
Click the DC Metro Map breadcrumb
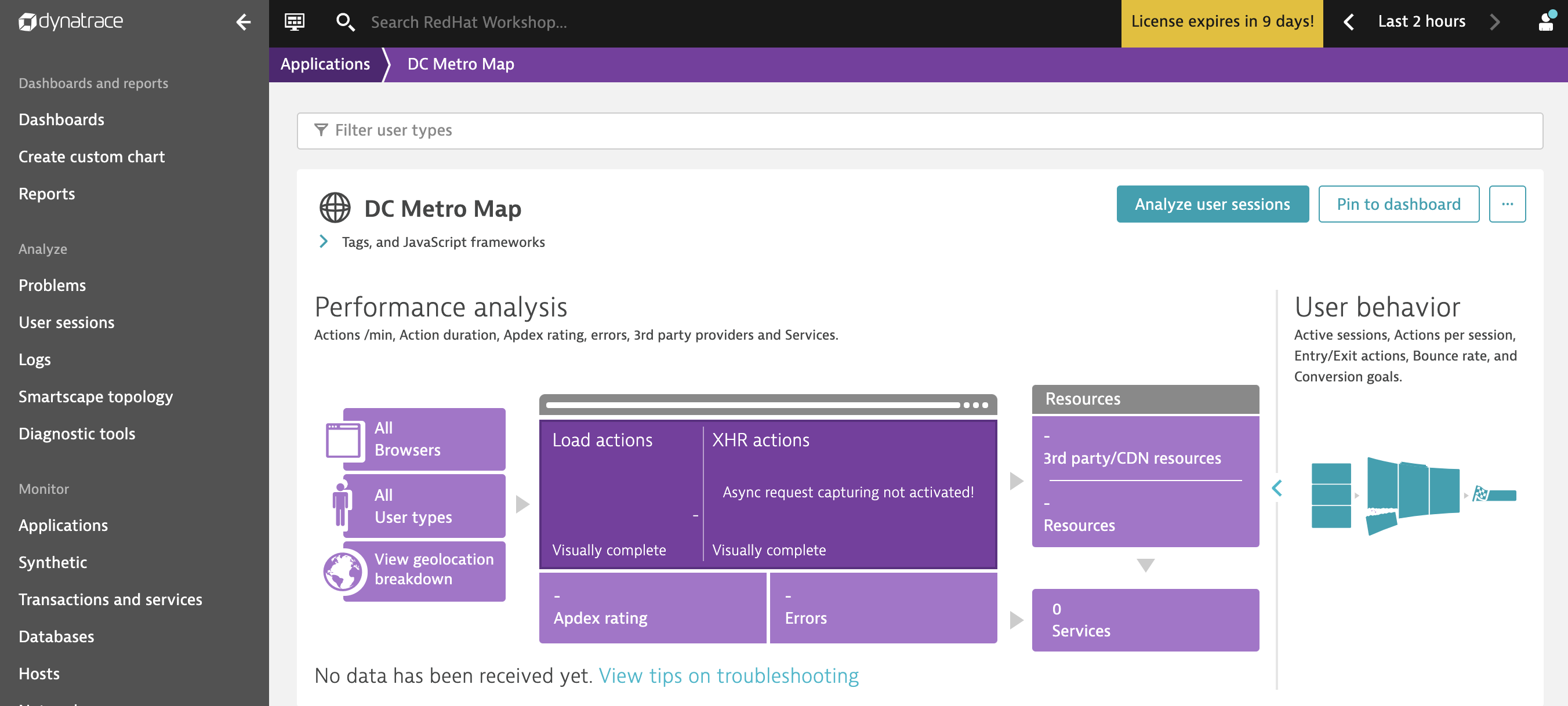pos(461,64)
